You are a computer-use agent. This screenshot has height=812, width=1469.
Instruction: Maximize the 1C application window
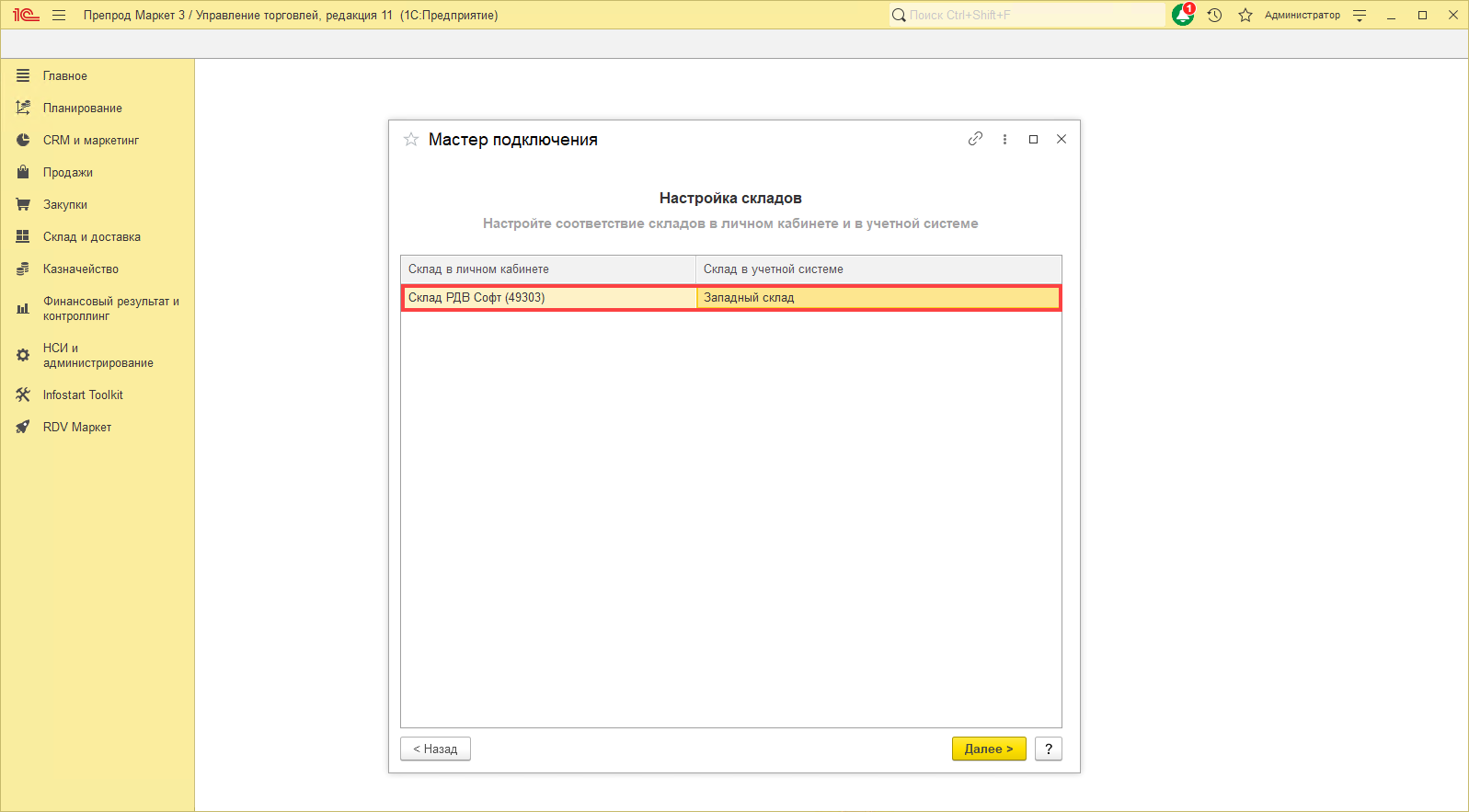(x=1422, y=15)
